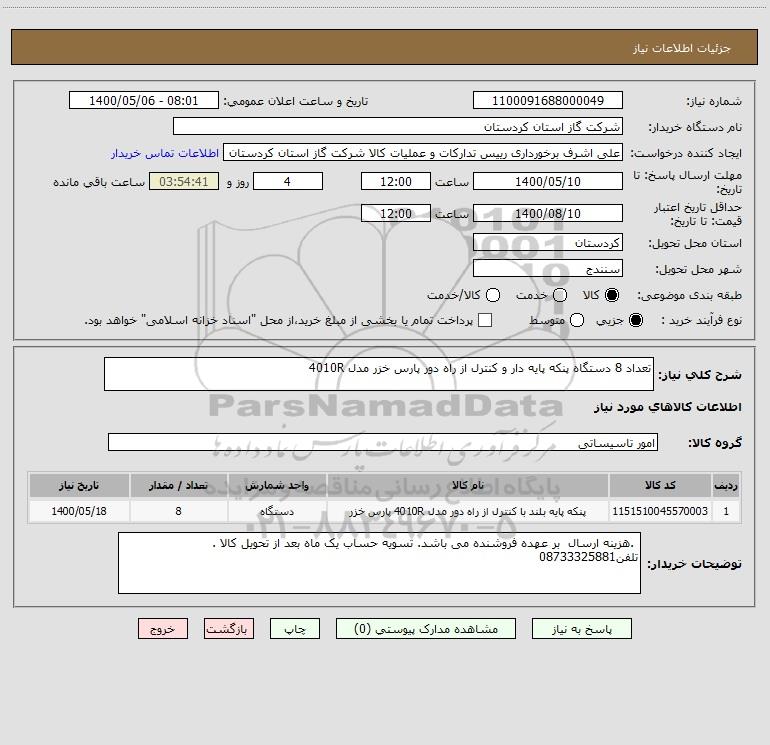
Task: Click the need date cell 1400/05/18
Action: point(79,511)
